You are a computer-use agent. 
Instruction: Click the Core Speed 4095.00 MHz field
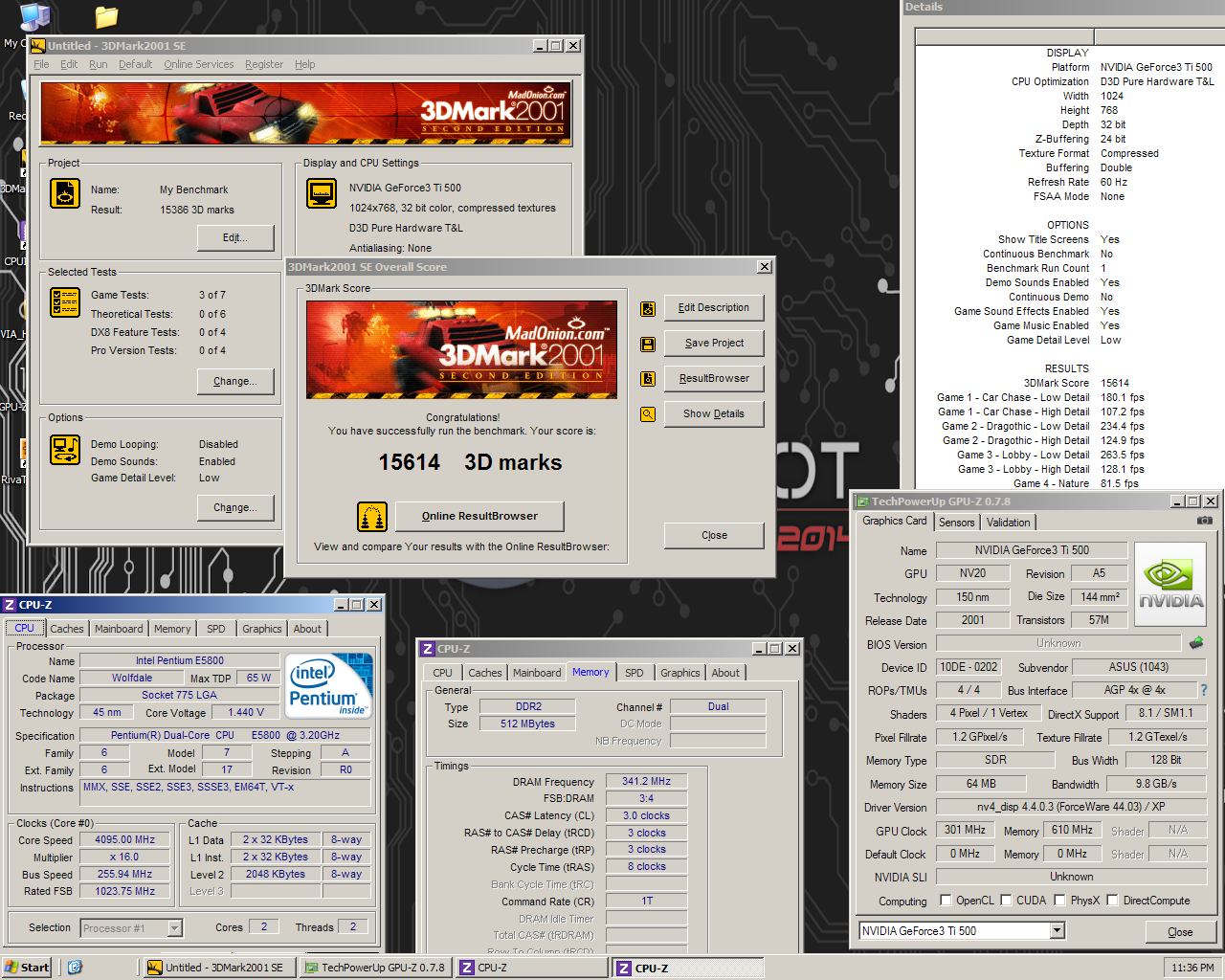124,840
